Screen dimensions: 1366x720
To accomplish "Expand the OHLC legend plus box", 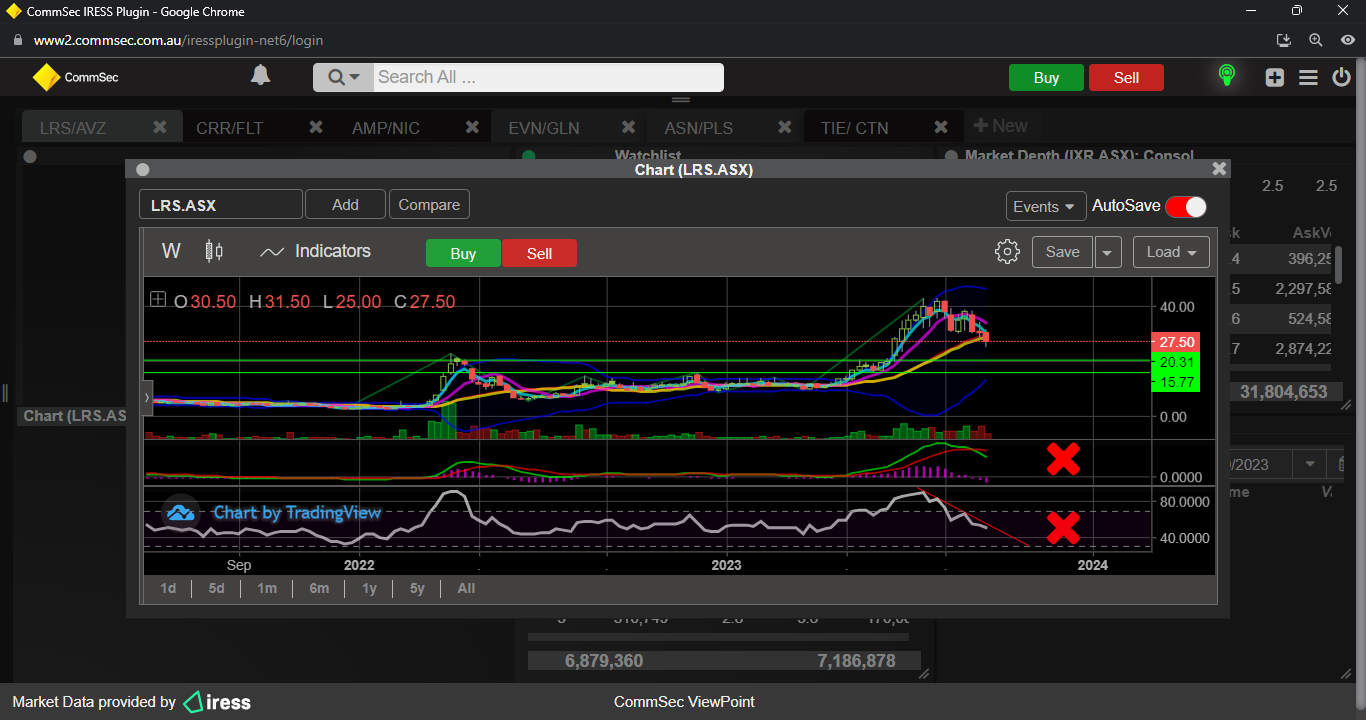I will coord(158,299).
